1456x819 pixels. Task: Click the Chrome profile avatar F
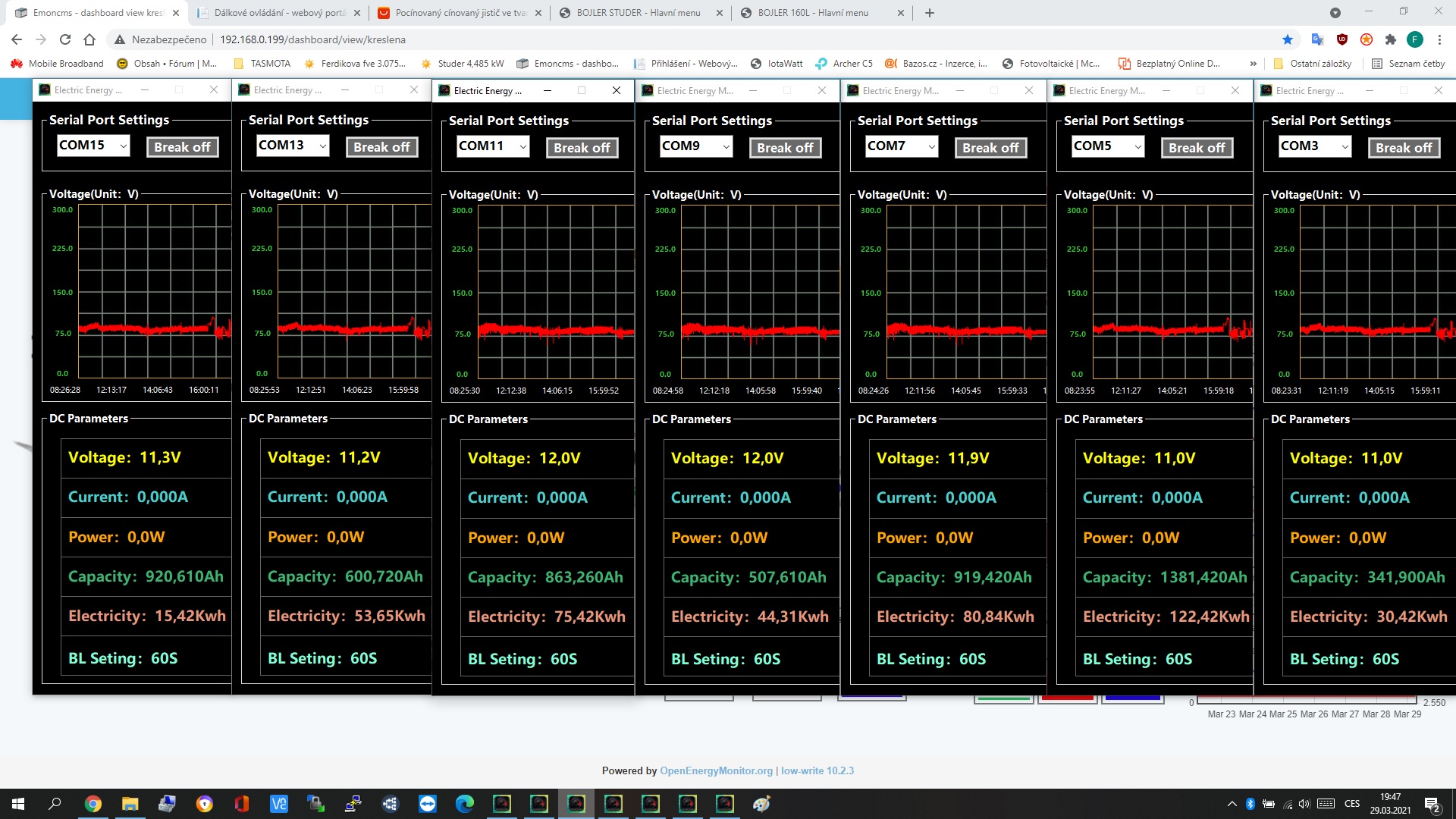pos(1414,39)
